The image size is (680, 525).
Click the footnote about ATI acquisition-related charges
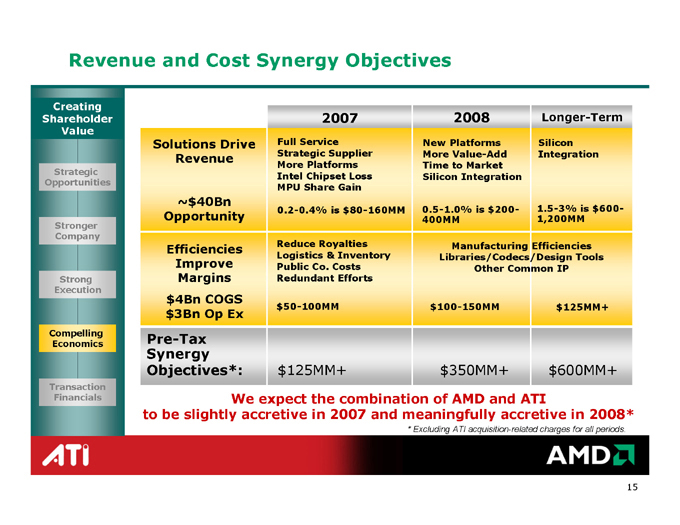click(x=517, y=428)
